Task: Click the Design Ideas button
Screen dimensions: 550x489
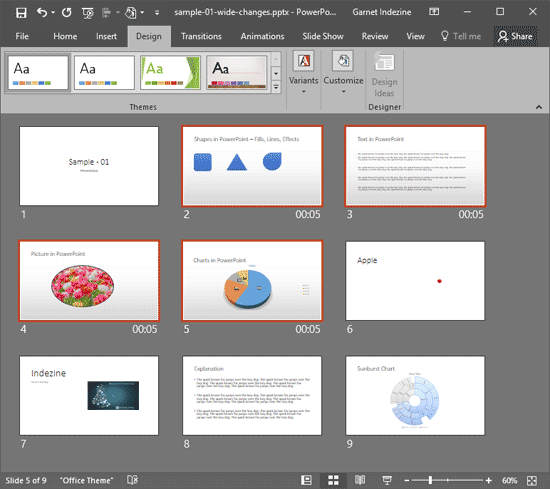Action: (x=384, y=75)
